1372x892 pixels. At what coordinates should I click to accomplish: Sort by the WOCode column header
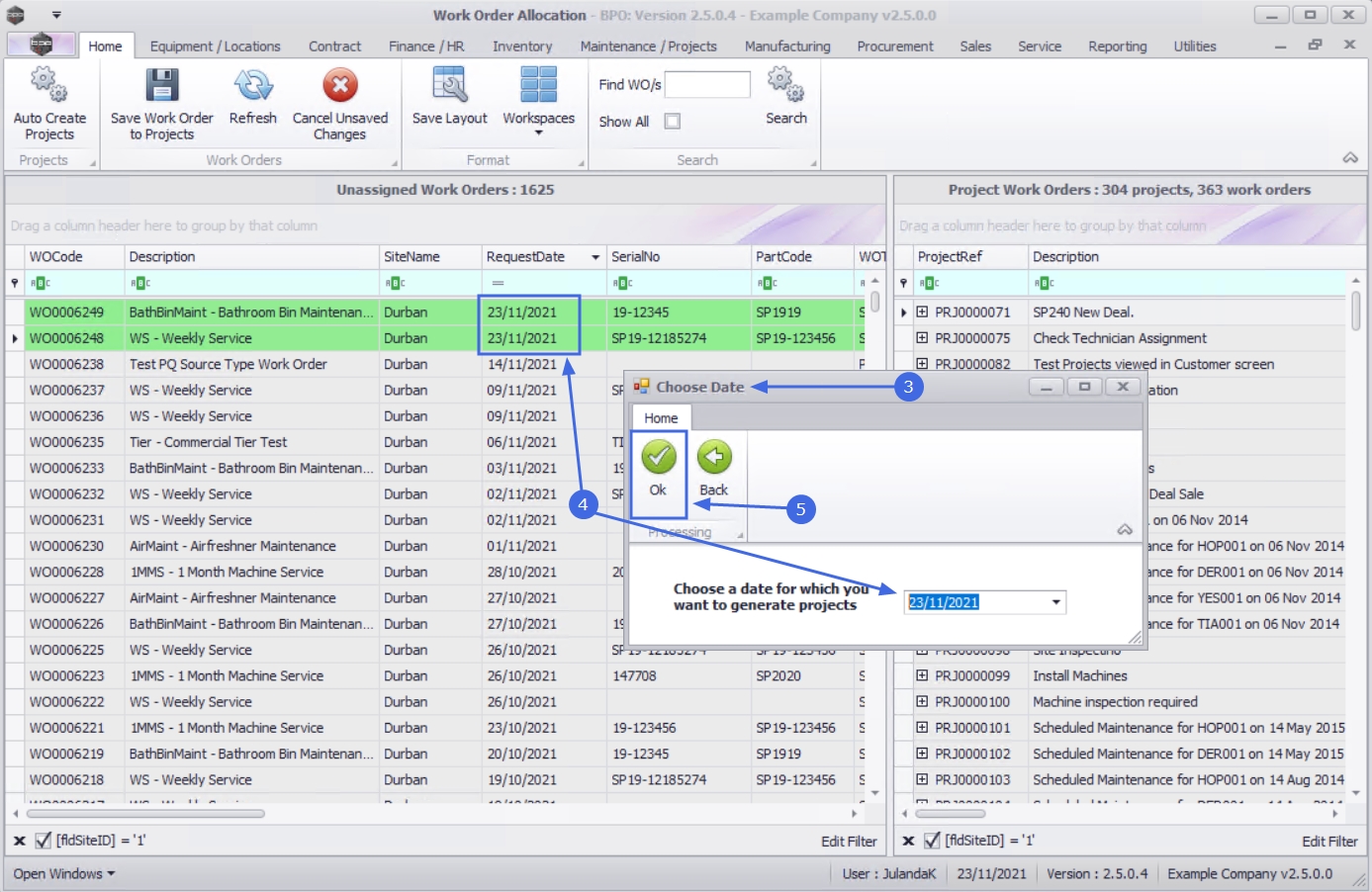(x=75, y=256)
